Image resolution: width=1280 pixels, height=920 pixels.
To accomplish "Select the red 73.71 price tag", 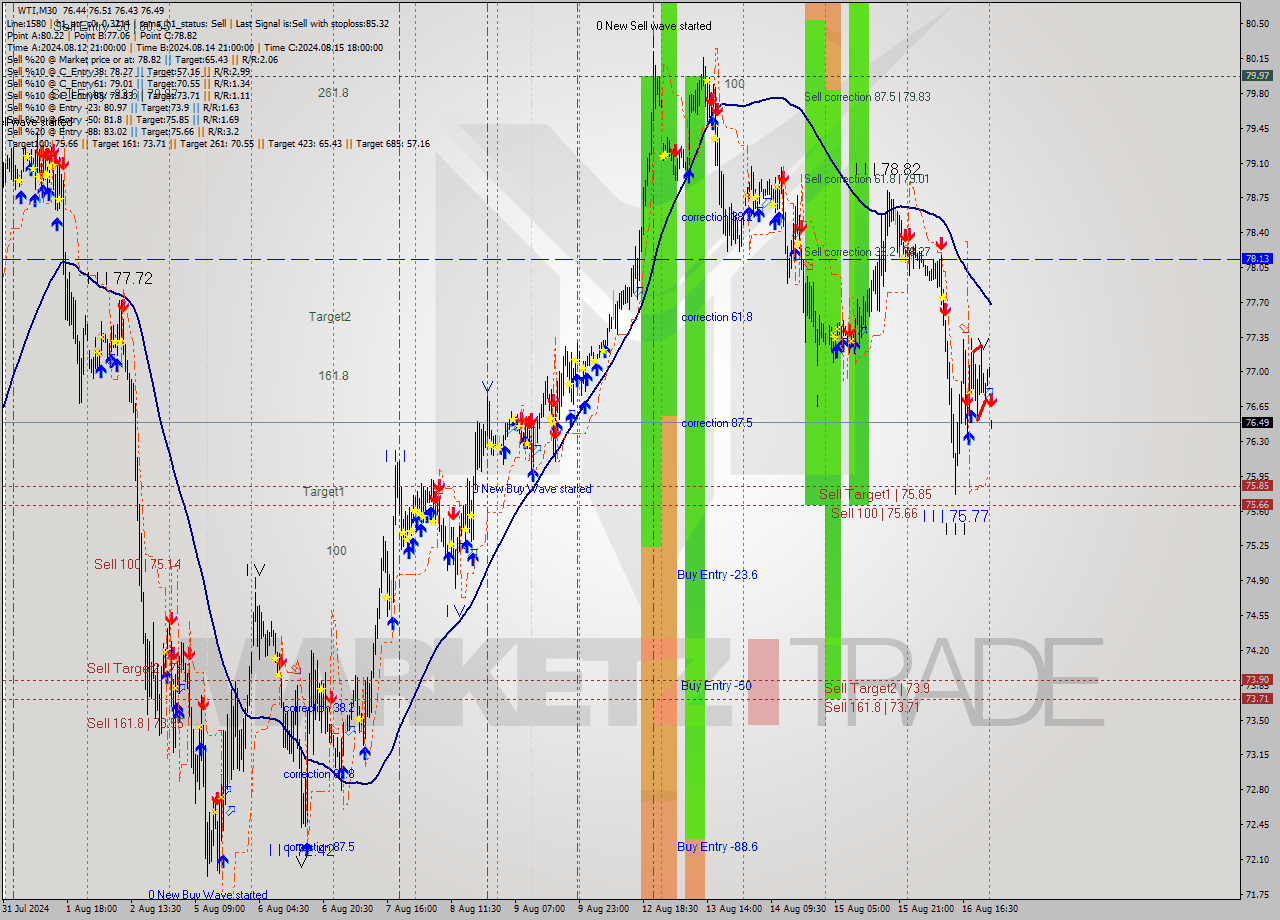I will tap(1257, 699).
